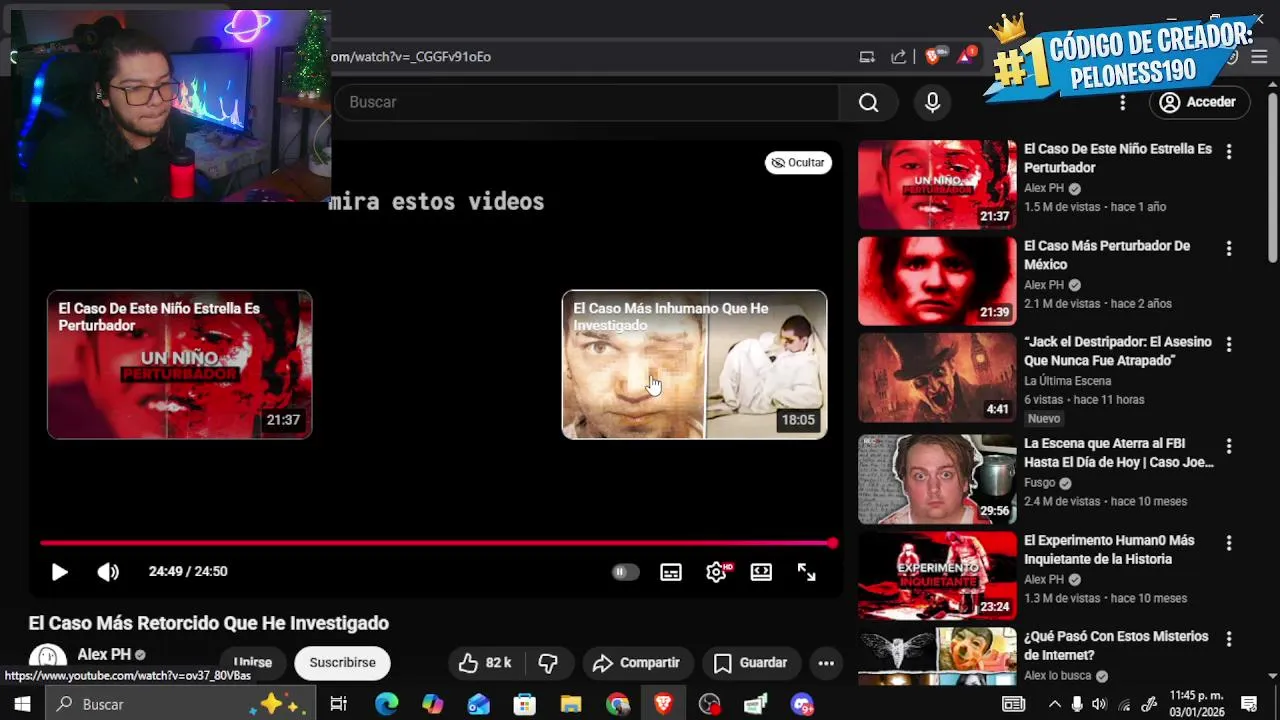Hide end-screen cards with the Ocultar button
Image resolution: width=1280 pixels, height=720 pixels.
tap(798, 163)
